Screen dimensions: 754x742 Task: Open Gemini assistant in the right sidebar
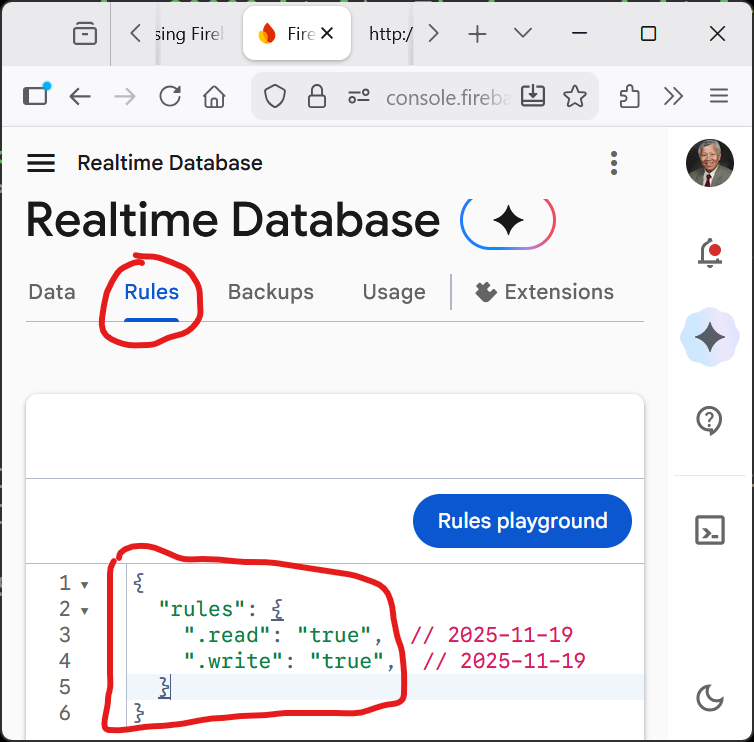click(x=709, y=338)
